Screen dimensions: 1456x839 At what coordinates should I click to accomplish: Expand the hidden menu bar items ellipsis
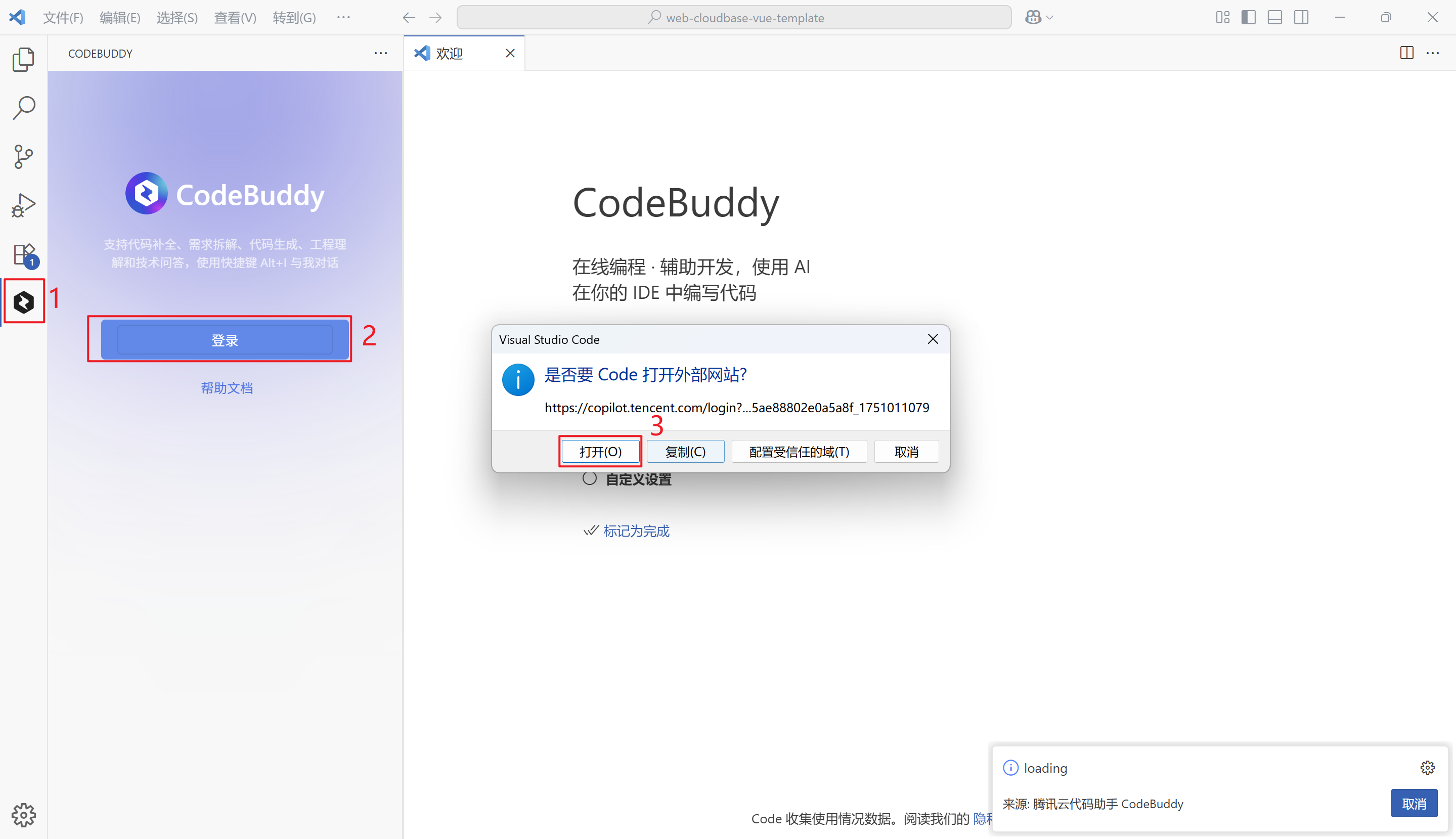pyautogui.click(x=343, y=17)
